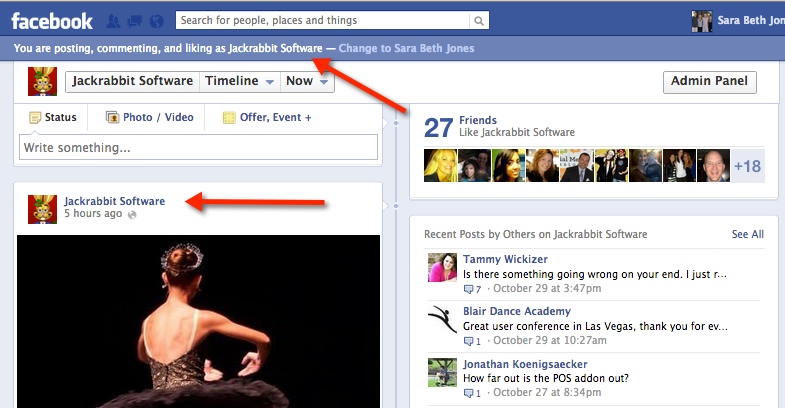
Task: Click comment icon on Blair Dance post
Action: click(x=469, y=341)
